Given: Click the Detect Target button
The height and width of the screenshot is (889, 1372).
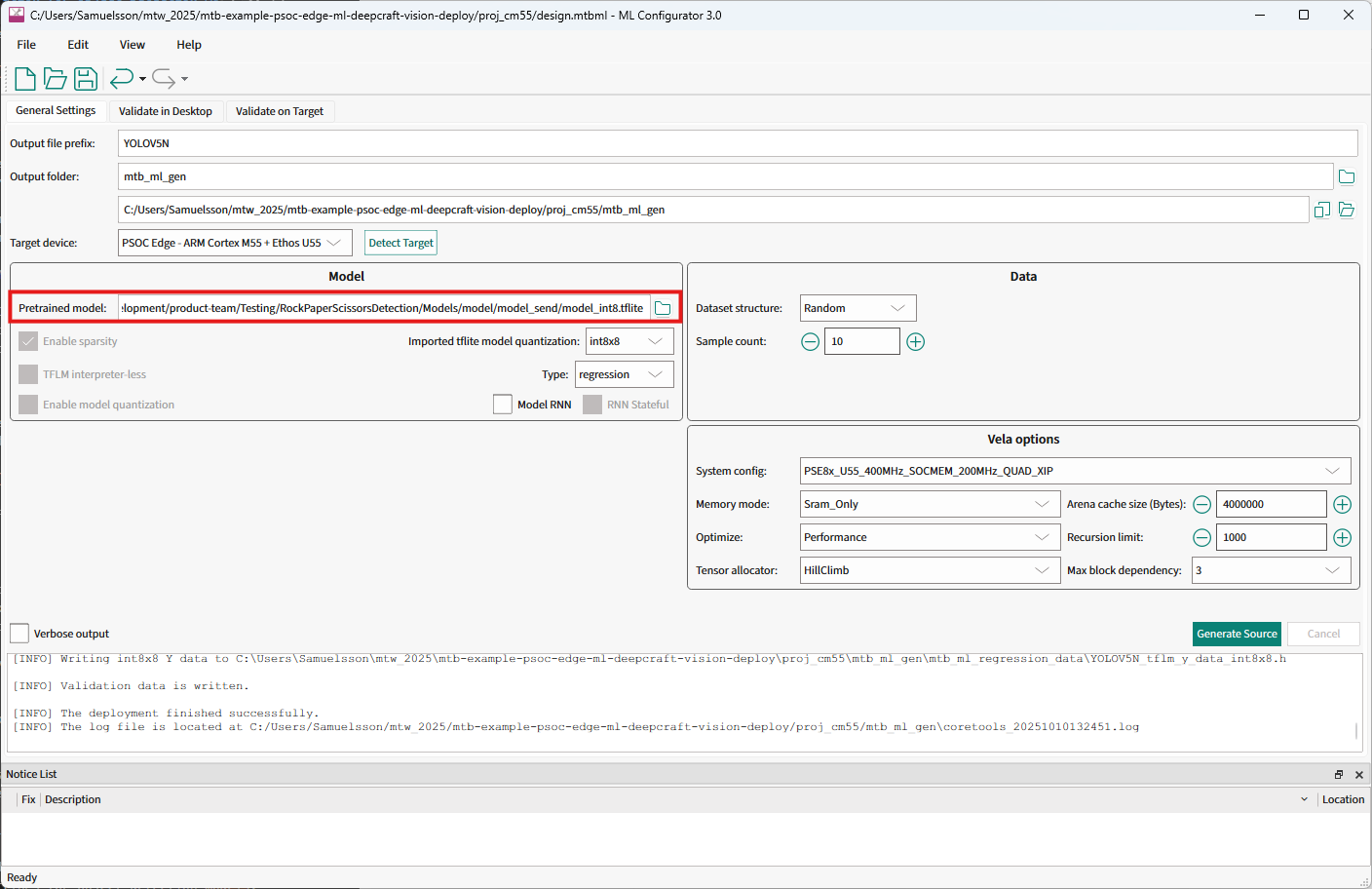Looking at the screenshot, I should click(400, 243).
